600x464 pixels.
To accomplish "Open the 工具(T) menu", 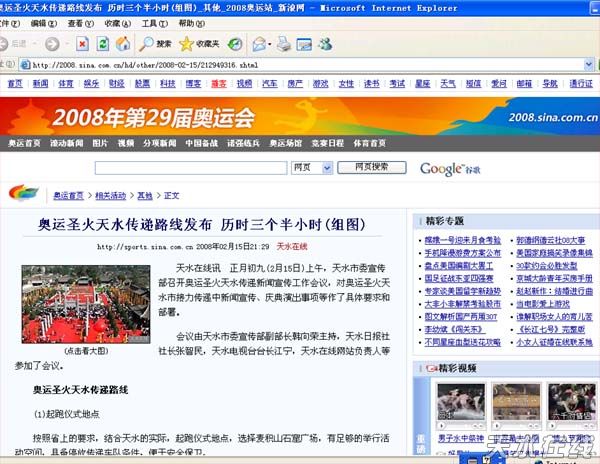I will tap(154, 22).
